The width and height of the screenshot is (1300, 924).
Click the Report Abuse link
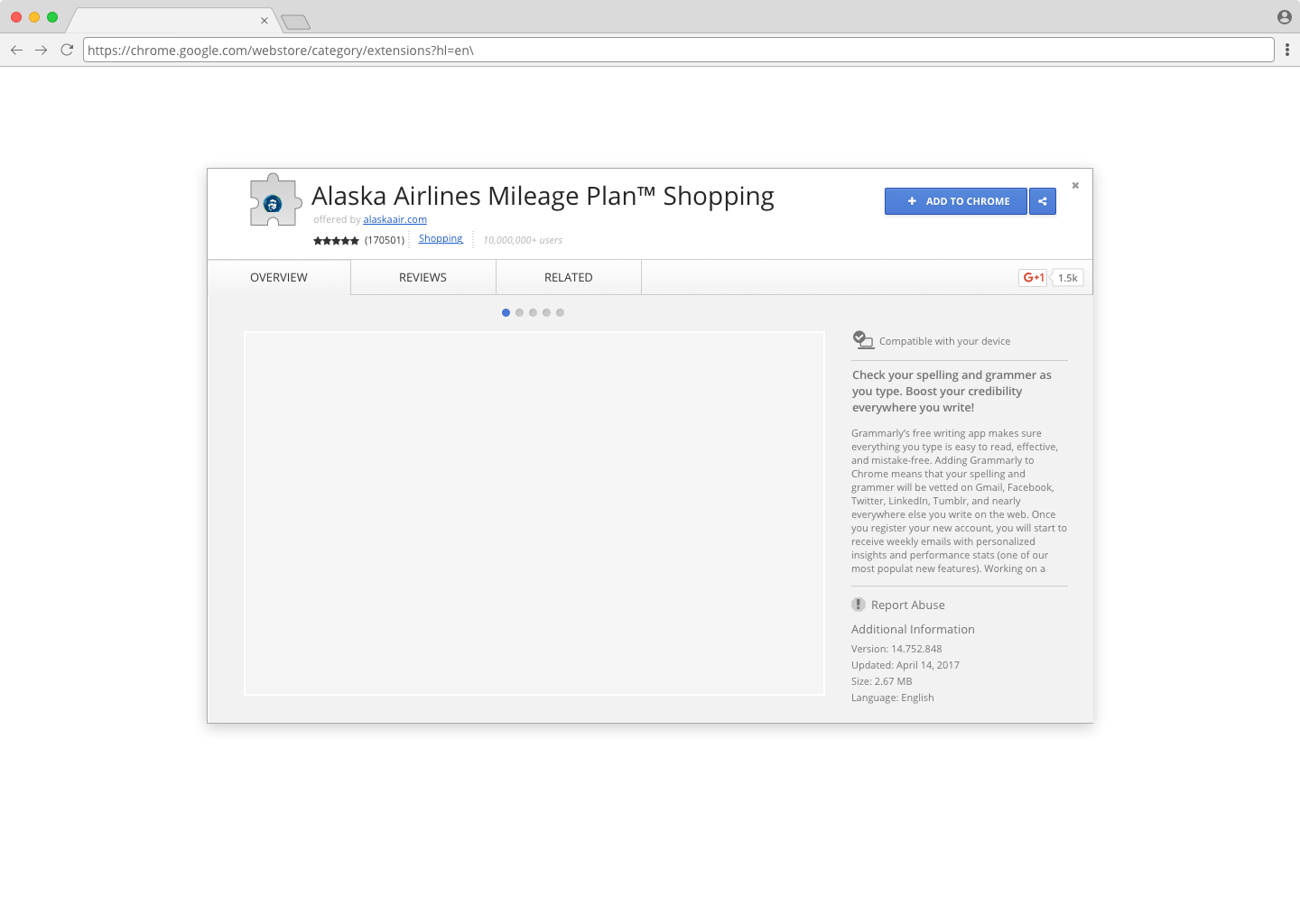908,605
